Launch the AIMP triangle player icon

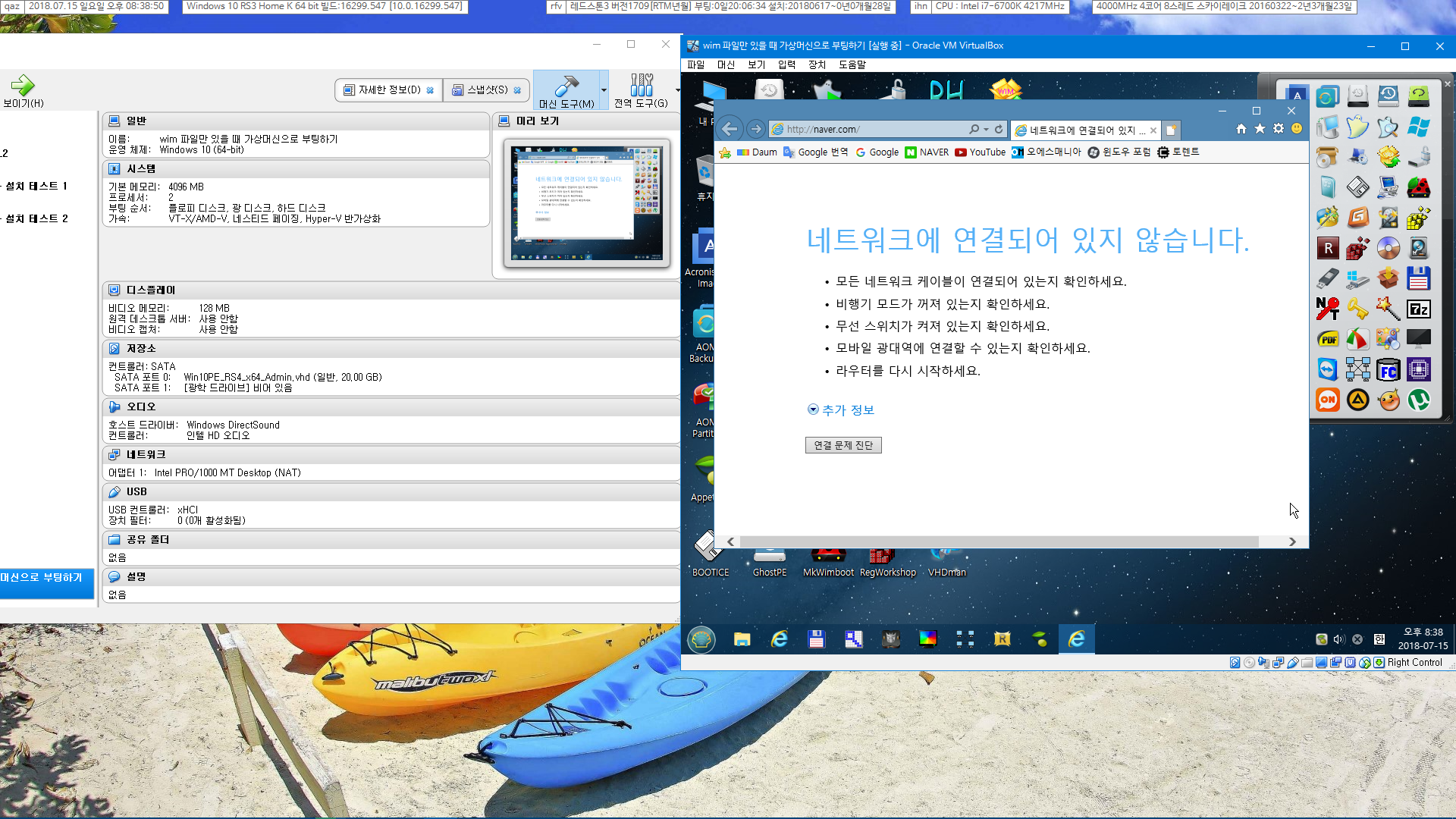click(x=1357, y=400)
